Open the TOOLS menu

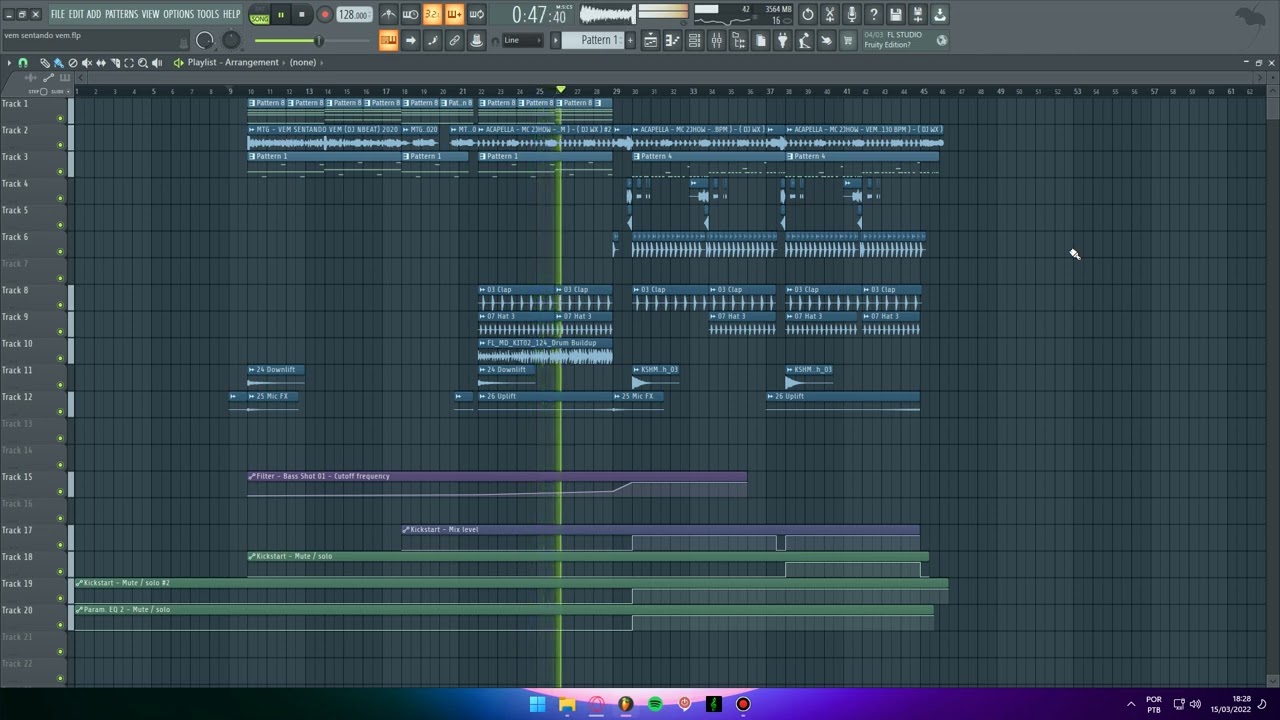point(208,14)
